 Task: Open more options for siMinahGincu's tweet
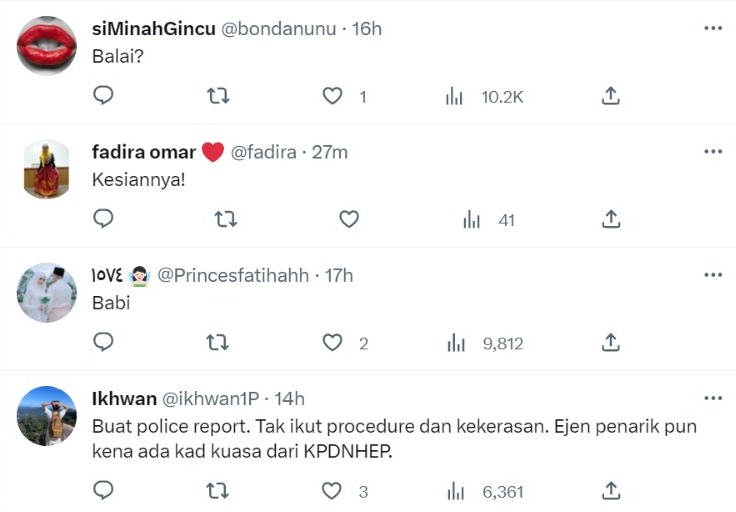pos(713,28)
